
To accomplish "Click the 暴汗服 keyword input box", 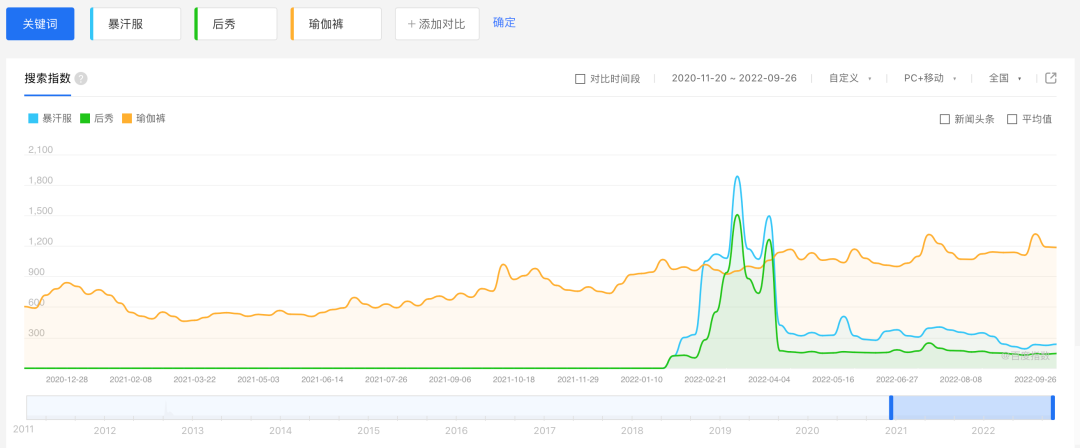I will click(137, 23).
